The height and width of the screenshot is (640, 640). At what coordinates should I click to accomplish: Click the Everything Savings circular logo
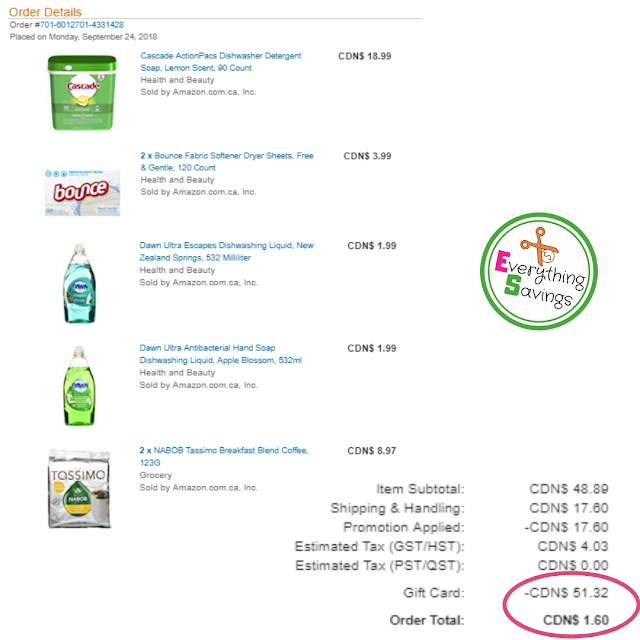tap(539, 271)
